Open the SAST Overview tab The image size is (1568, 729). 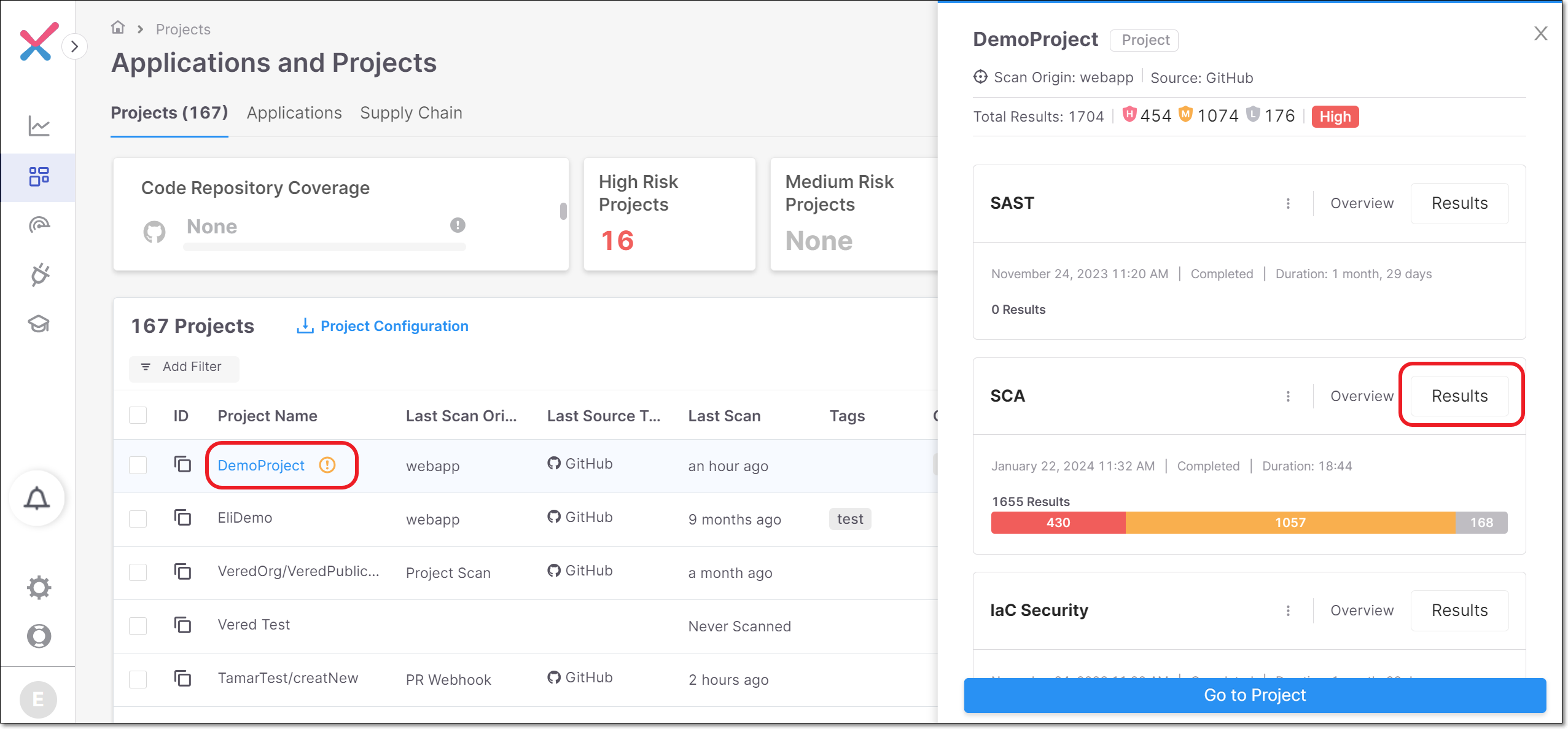[1362, 203]
